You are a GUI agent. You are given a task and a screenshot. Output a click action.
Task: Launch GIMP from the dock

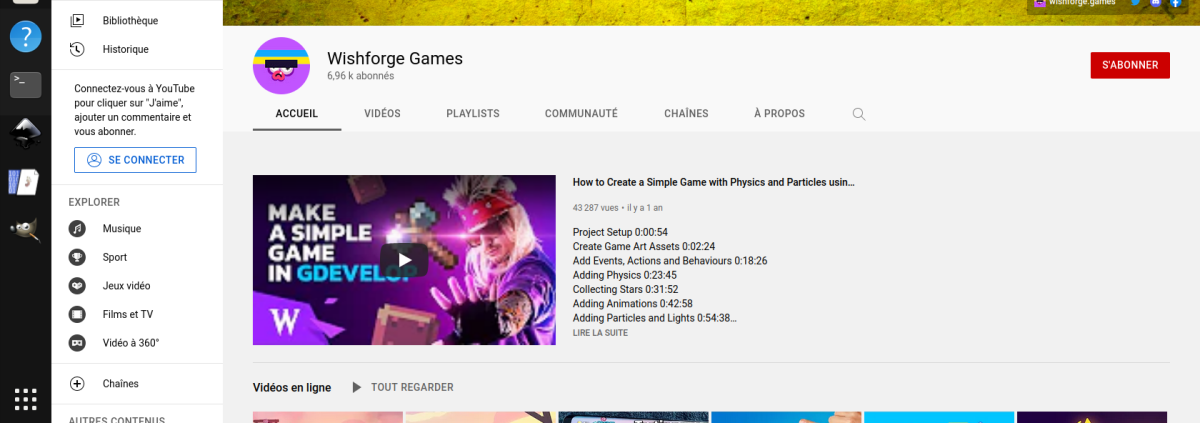[25, 229]
